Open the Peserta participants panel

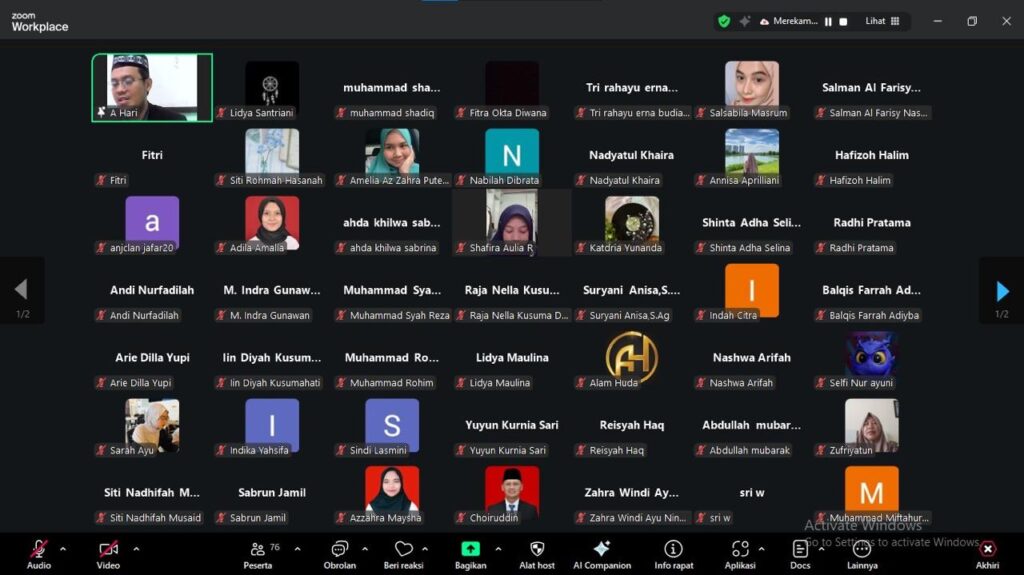coord(258,550)
